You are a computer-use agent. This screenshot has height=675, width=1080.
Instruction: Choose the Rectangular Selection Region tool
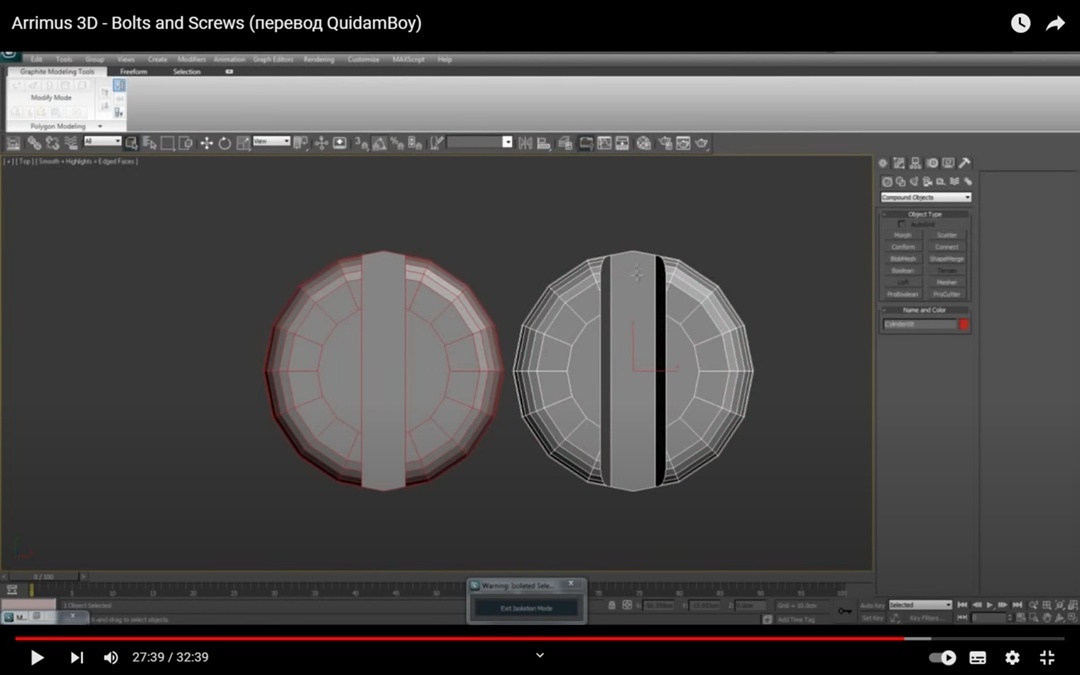[167, 143]
